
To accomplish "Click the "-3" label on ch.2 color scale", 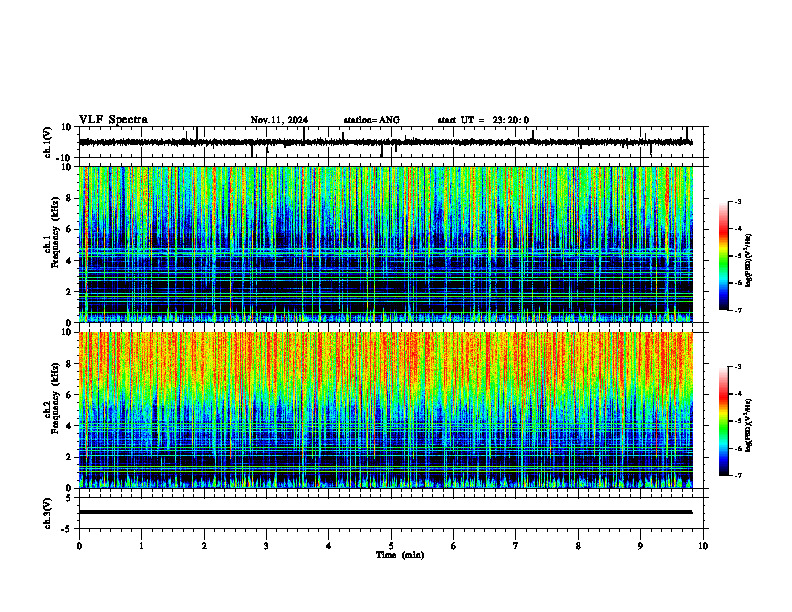I will [738, 367].
